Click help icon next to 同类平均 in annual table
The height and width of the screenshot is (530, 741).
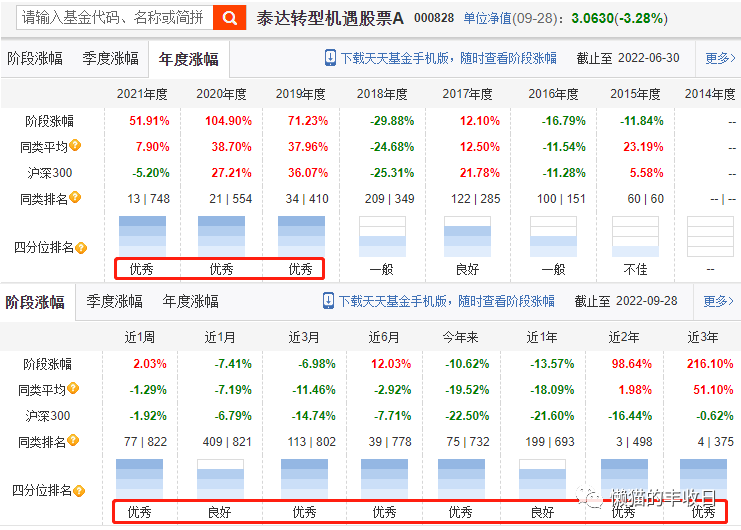click(75, 146)
